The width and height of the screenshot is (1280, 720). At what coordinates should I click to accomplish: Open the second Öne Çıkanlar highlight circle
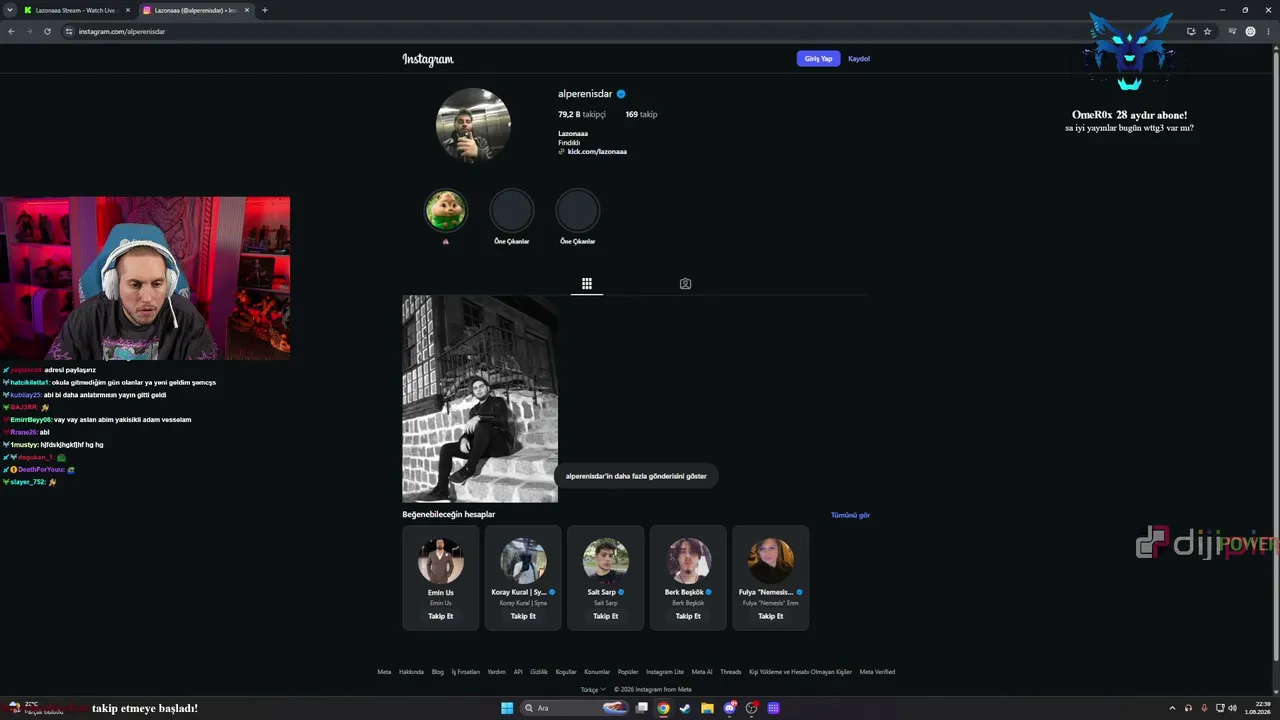(577, 211)
